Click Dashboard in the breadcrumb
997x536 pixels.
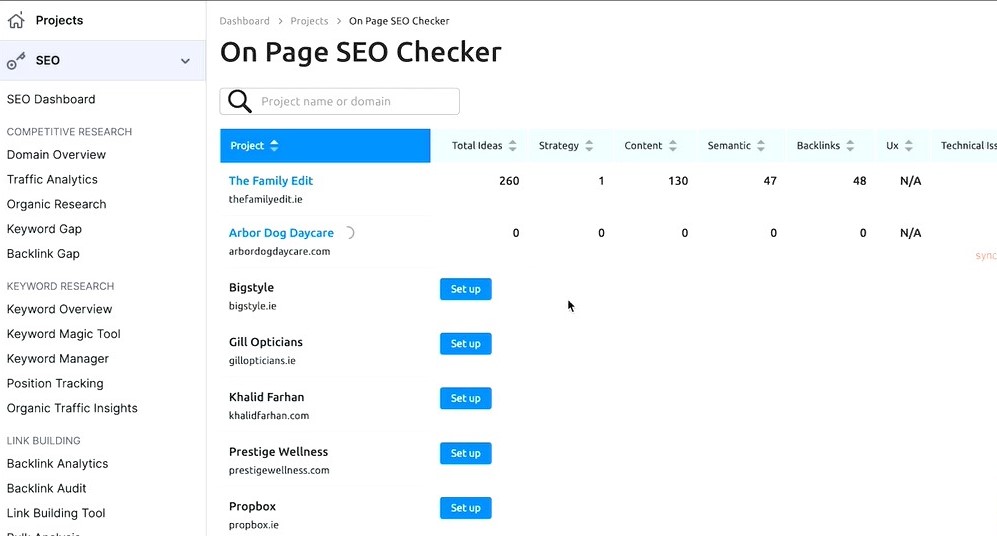245,21
